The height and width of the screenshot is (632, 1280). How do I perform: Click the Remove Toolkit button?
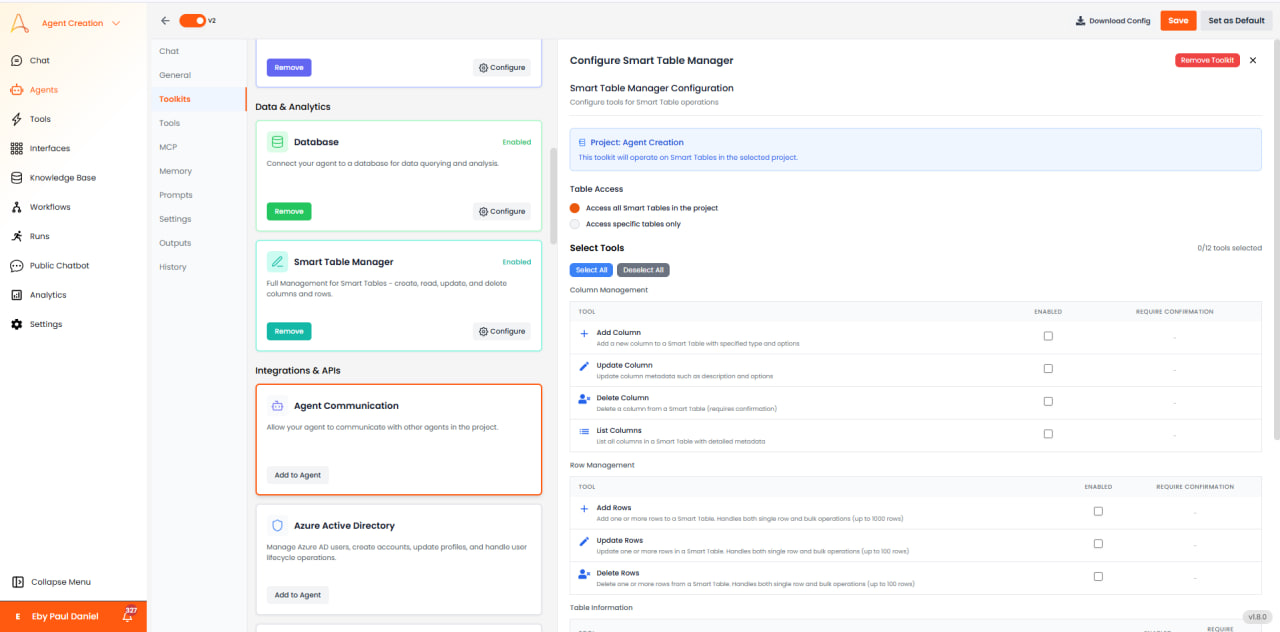tap(1207, 60)
